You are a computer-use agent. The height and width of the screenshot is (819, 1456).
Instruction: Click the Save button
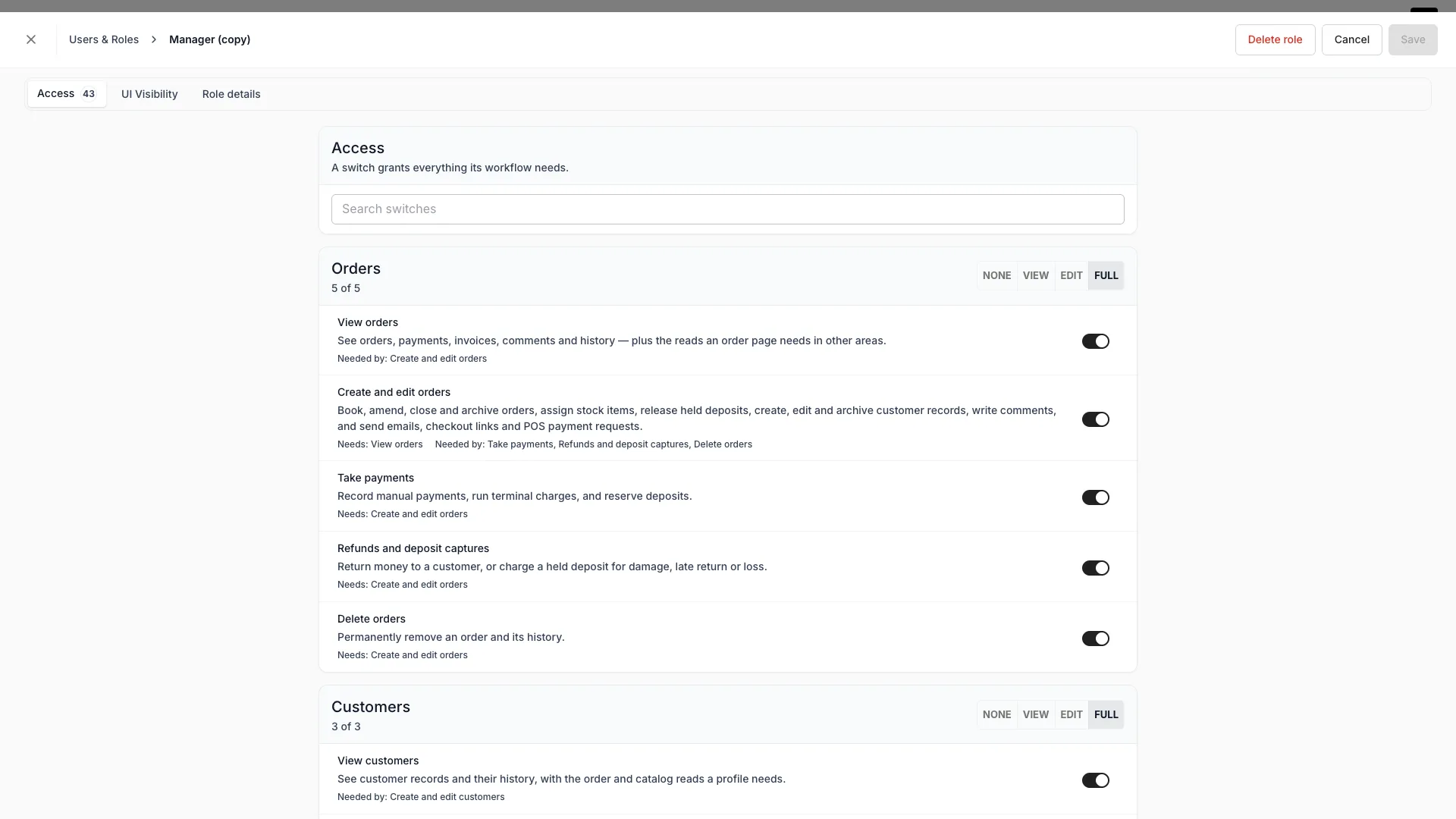[x=1412, y=39]
